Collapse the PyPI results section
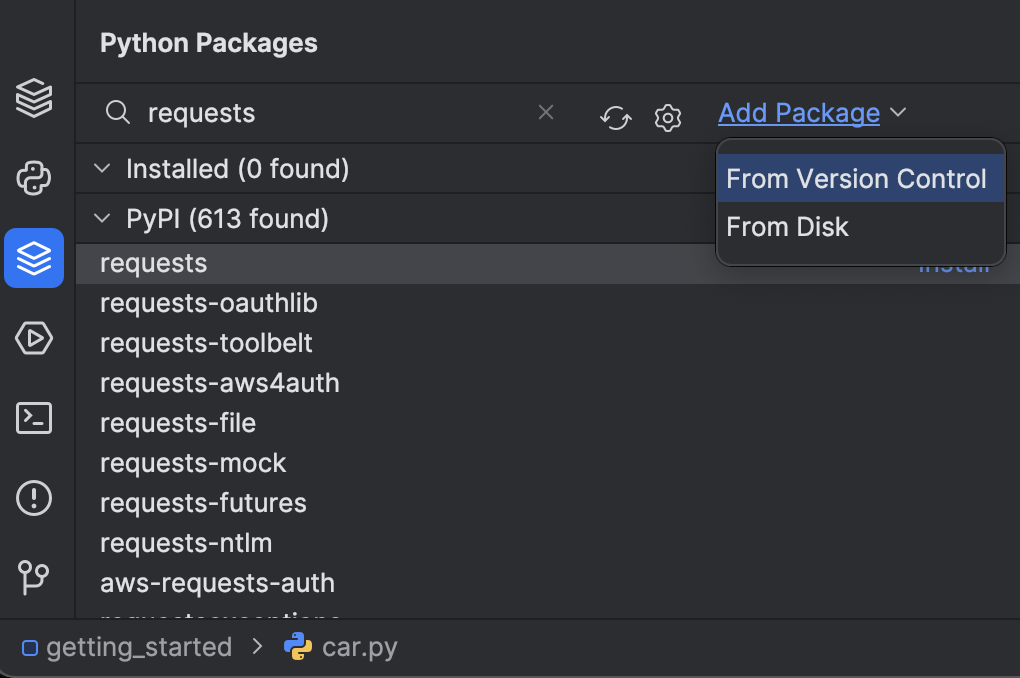The height and width of the screenshot is (678, 1020). pos(102,219)
